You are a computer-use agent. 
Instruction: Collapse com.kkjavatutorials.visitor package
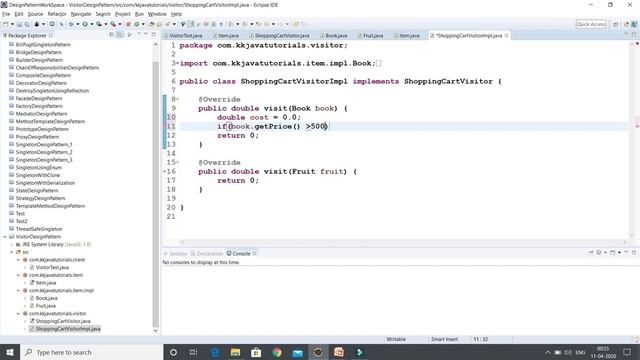point(18,313)
